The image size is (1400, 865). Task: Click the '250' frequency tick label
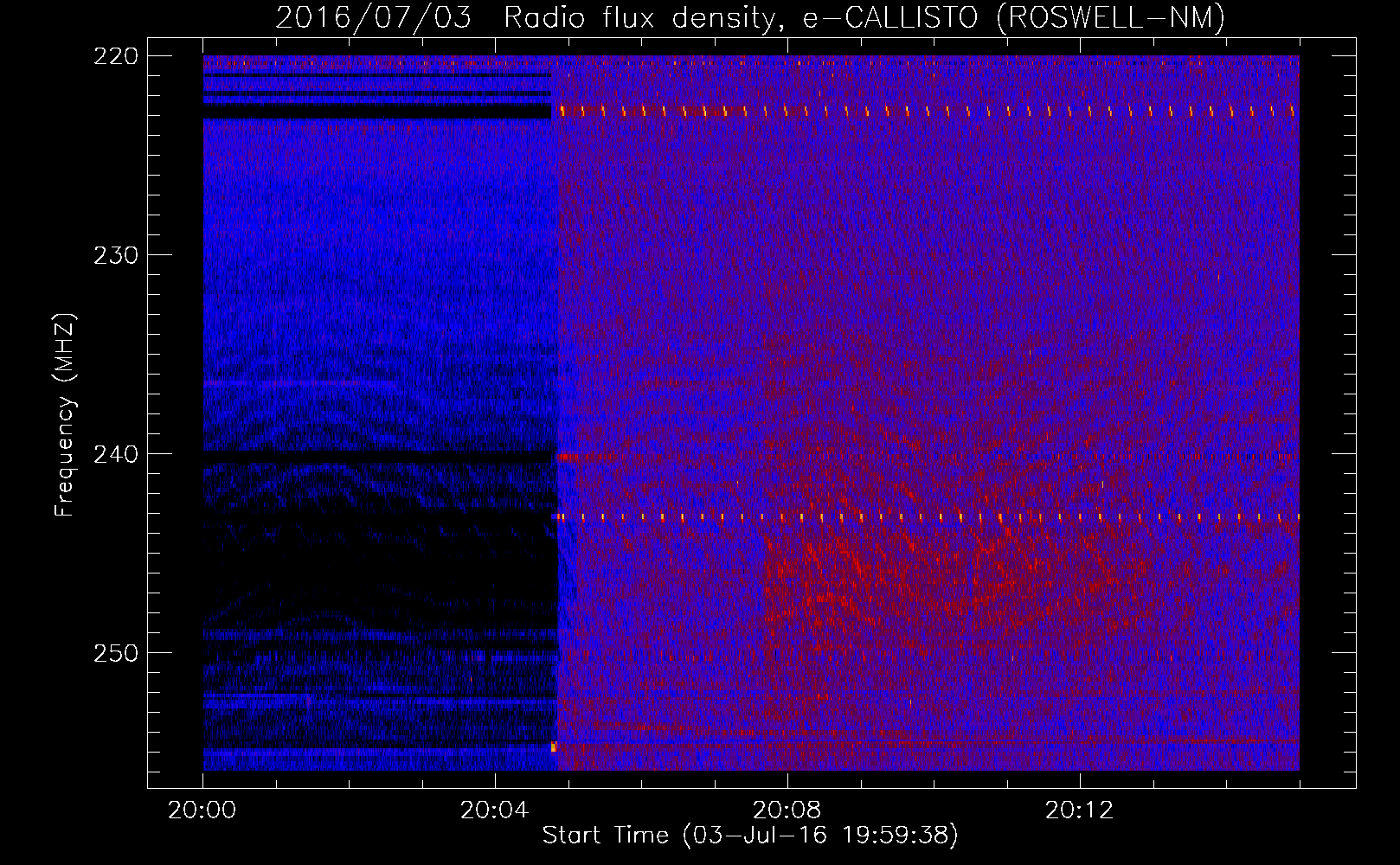pyautogui.click(x=115, y=653)
